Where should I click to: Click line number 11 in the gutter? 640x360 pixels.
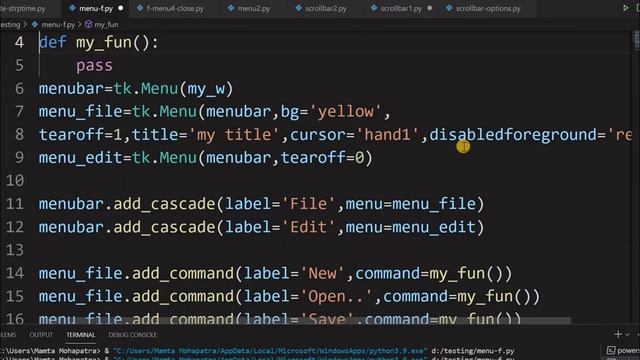pyautogui.click(x=15, y=204)
